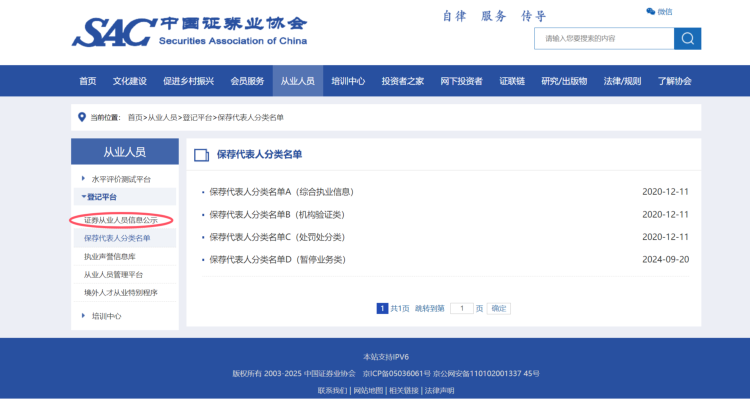The image size is (750, 417).
Task: Open 证券从业人员信息公示 in the sidebar
Action: (121, 220)
